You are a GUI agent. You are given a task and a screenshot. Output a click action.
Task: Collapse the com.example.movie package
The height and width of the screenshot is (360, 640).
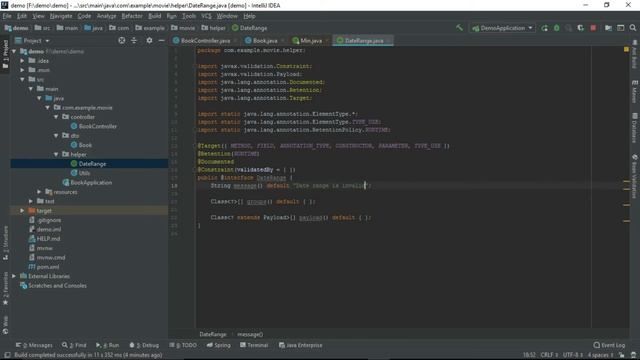coord(48,108)
